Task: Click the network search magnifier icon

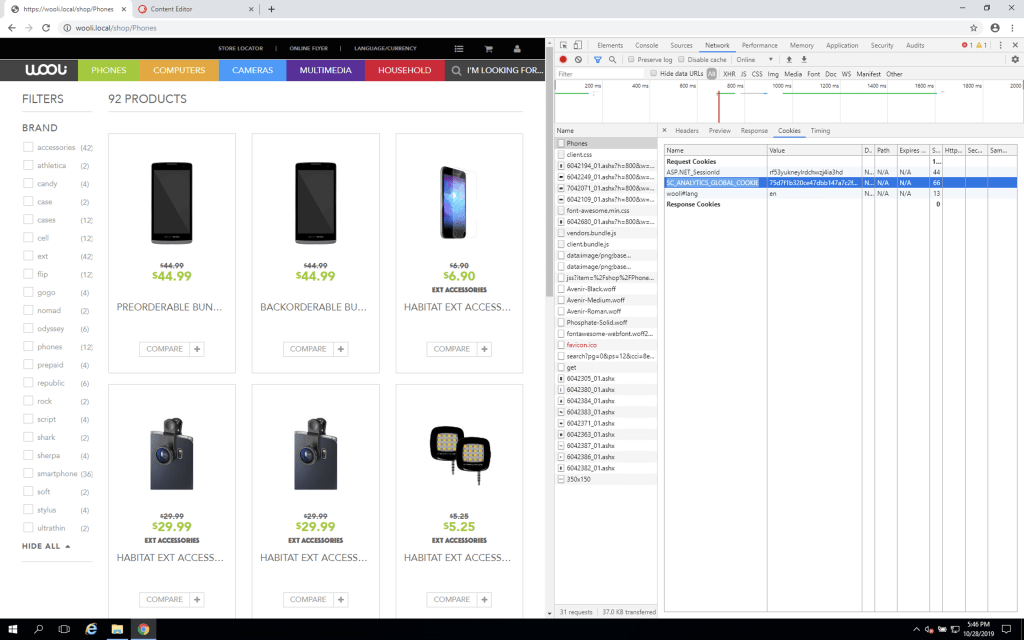Action: [x=613, y=59]
